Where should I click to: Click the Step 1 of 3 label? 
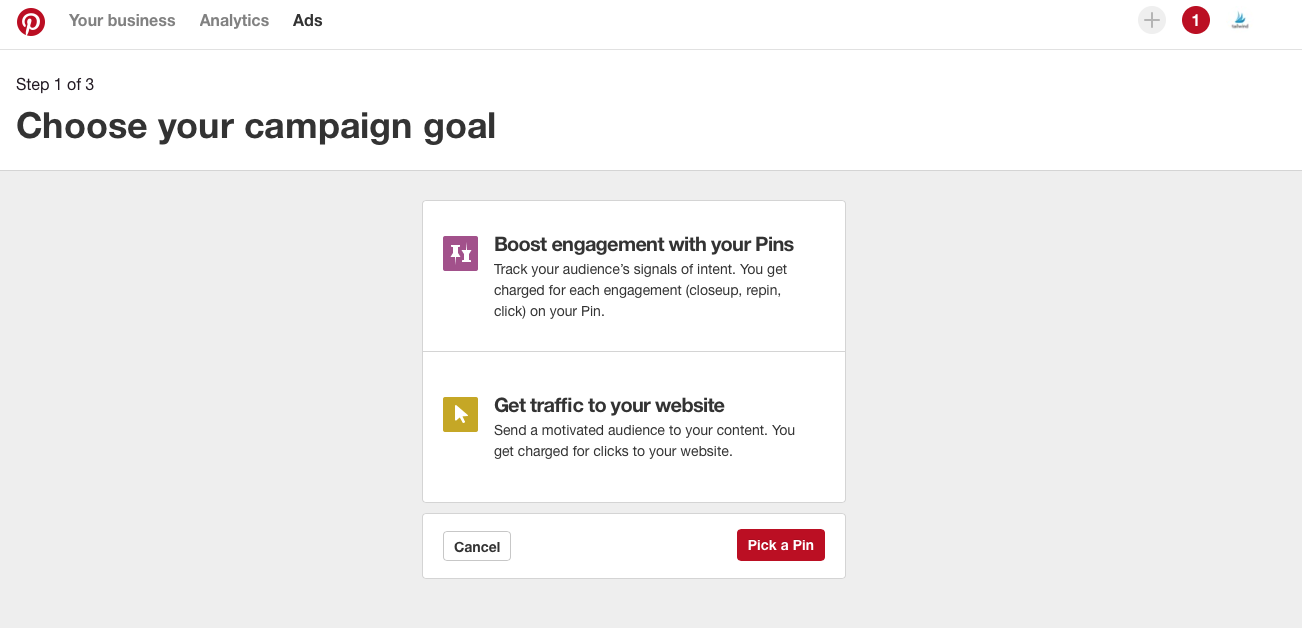point(55,85)
